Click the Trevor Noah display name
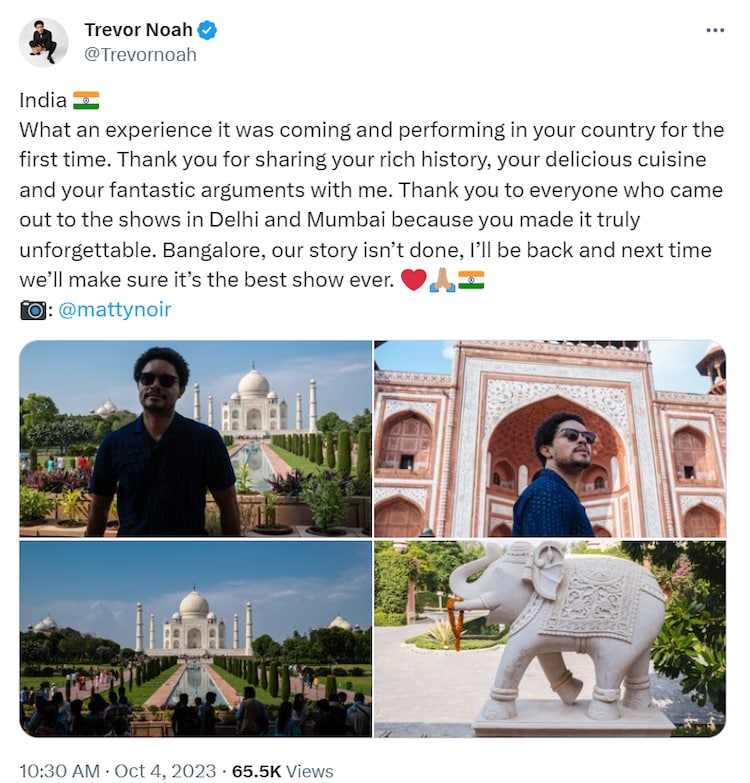Viewport: 750px width, 783px height. (x=138, y=30)
